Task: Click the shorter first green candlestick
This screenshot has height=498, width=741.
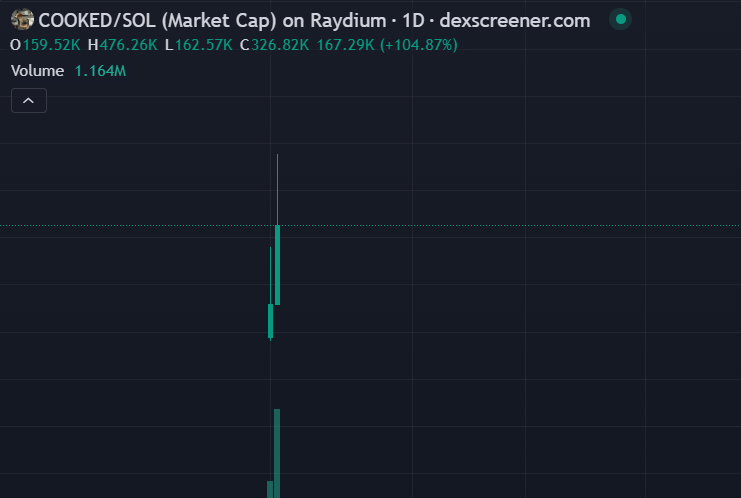Action: coord(270,321)
